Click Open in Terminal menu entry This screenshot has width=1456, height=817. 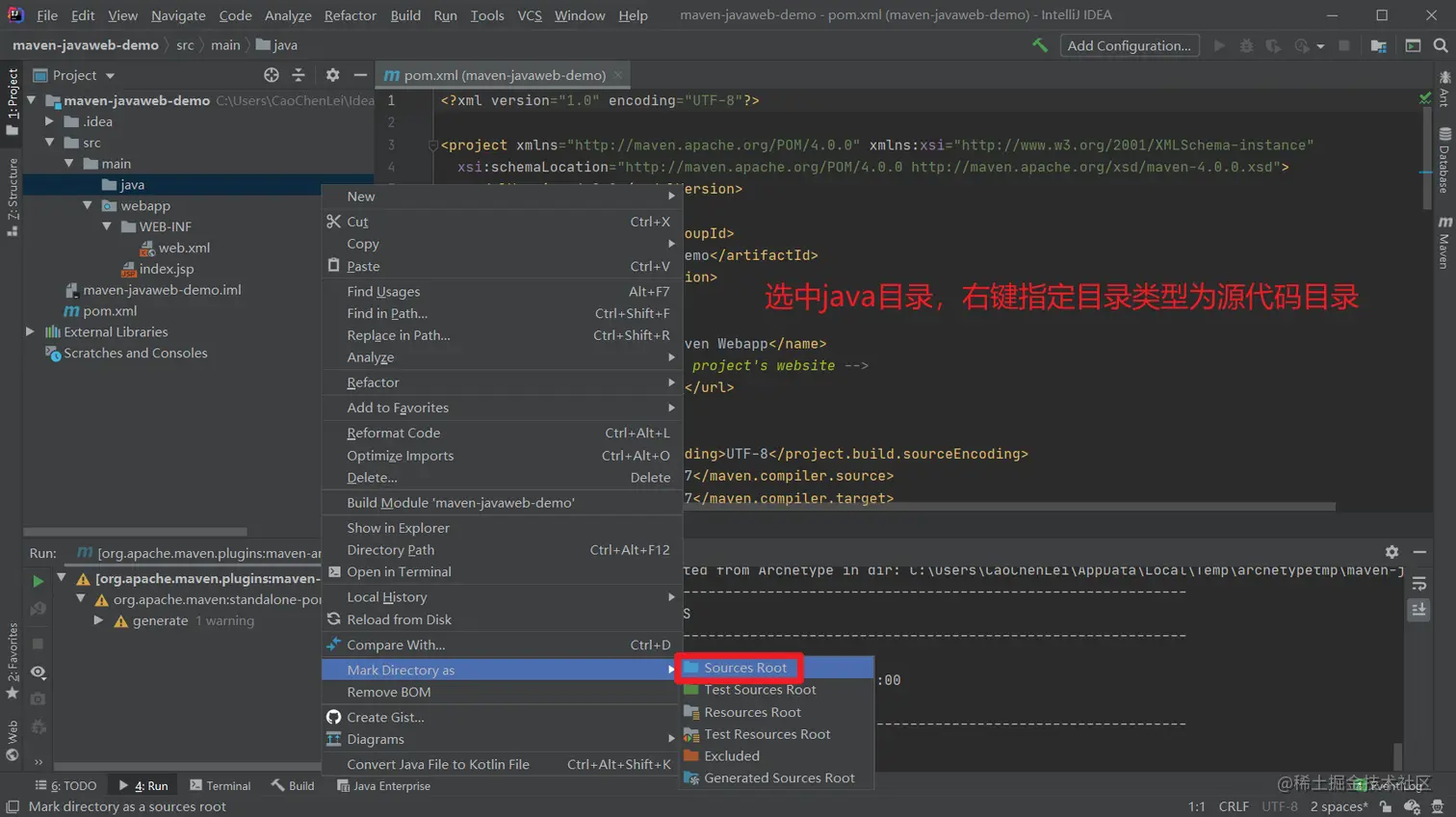point(502,571)
